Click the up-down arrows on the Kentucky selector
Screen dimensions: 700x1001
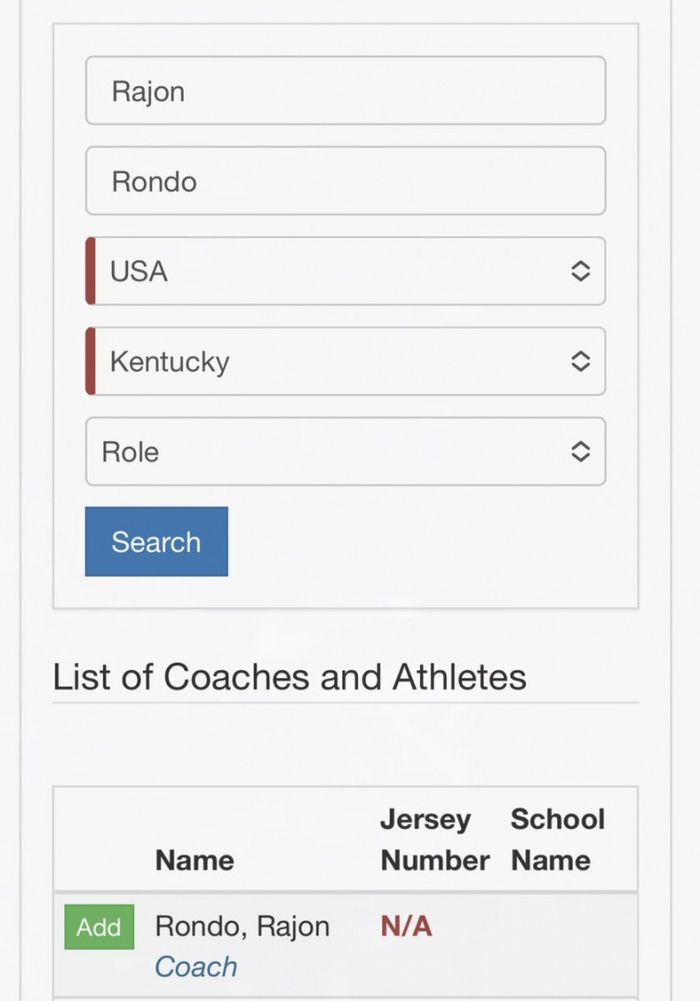coord(580,361)
